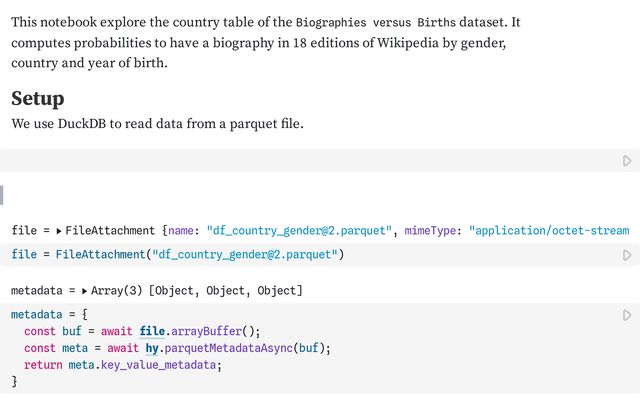Image resolution: width=640 pixels, height=400 pixels.
Task: Run the empty code cell
Action: point(627,161)
